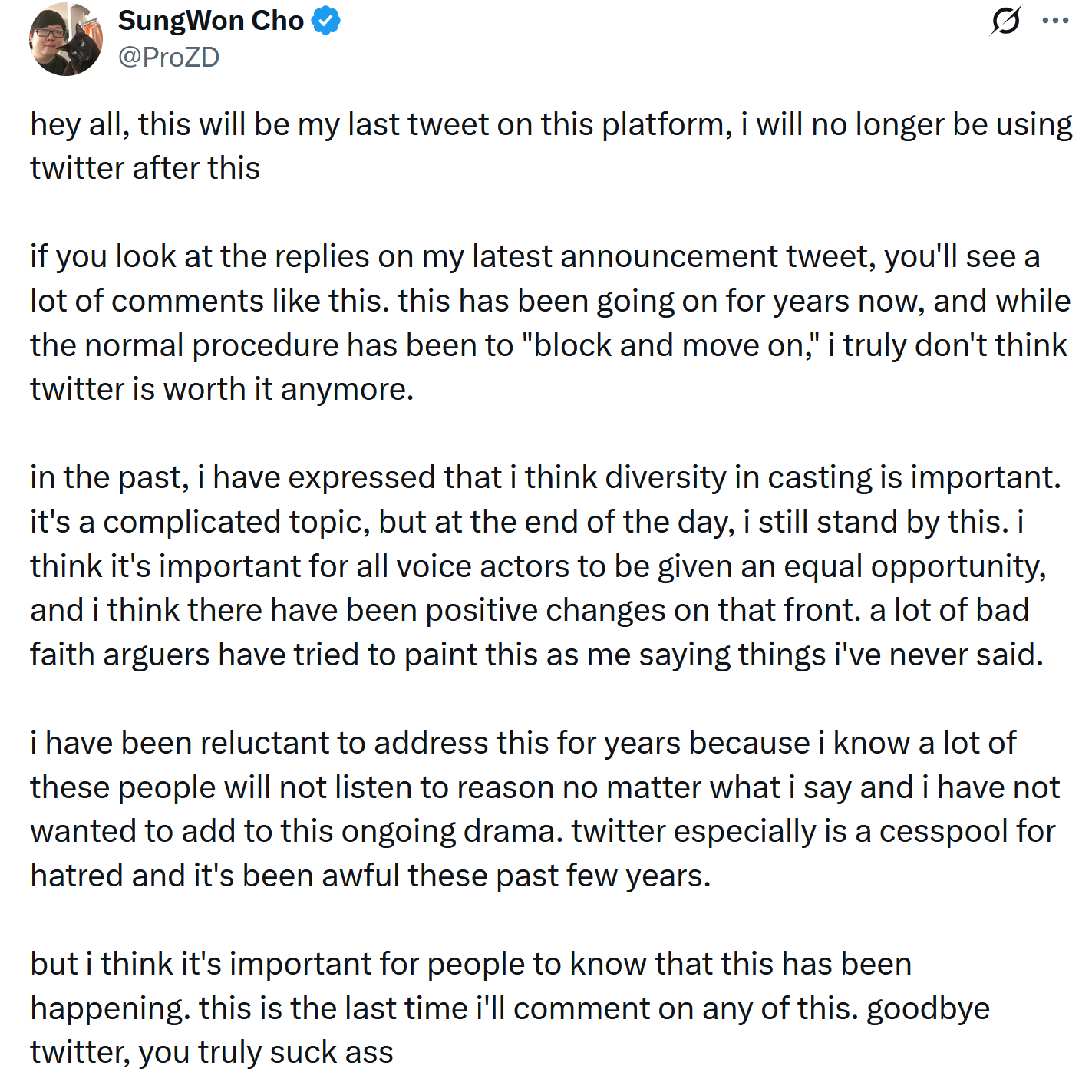Click the line starting "i have been reluctant"

(x=523, y=744)
